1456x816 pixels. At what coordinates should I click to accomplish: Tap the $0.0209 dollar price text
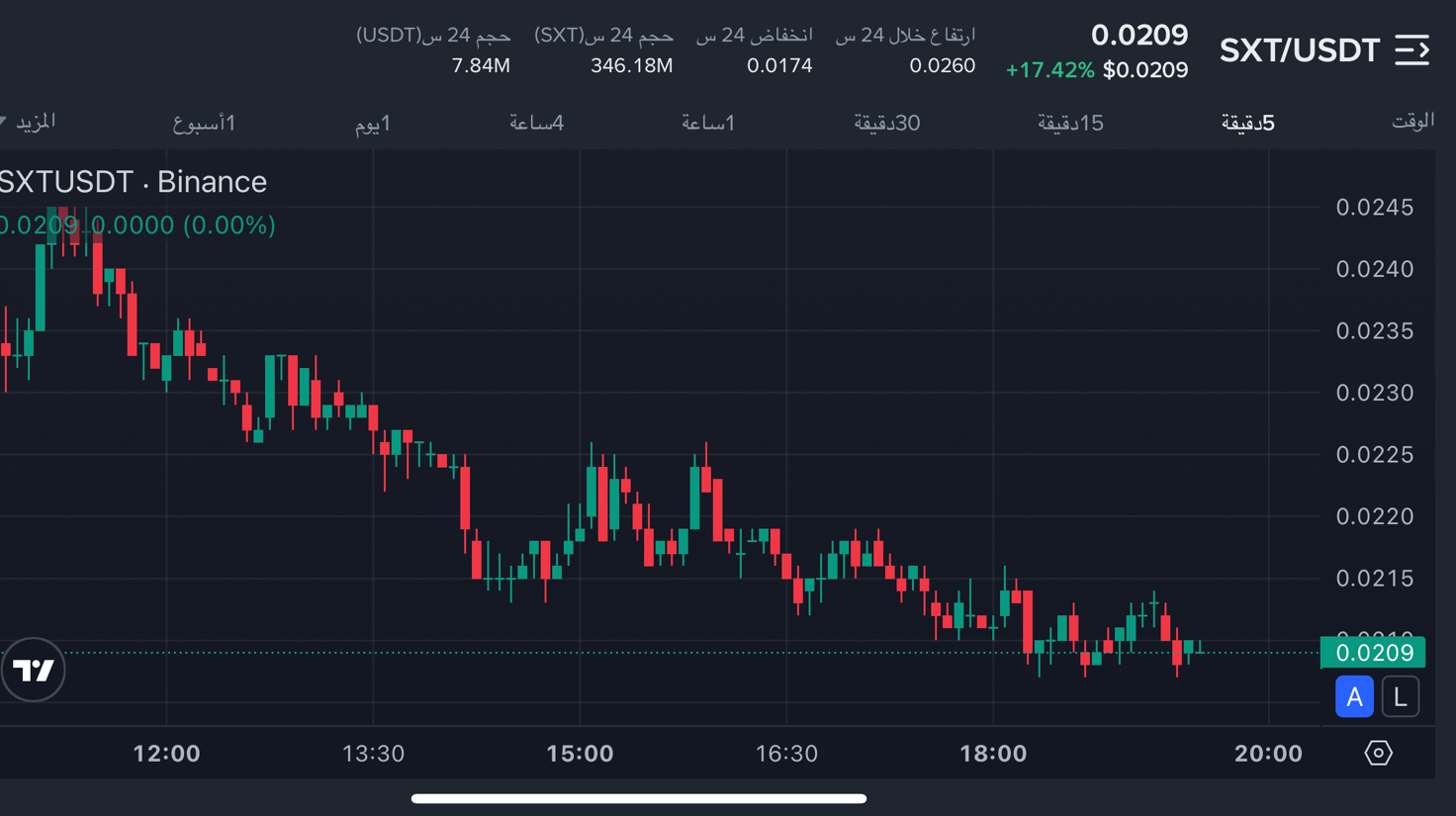point(1145,70)
